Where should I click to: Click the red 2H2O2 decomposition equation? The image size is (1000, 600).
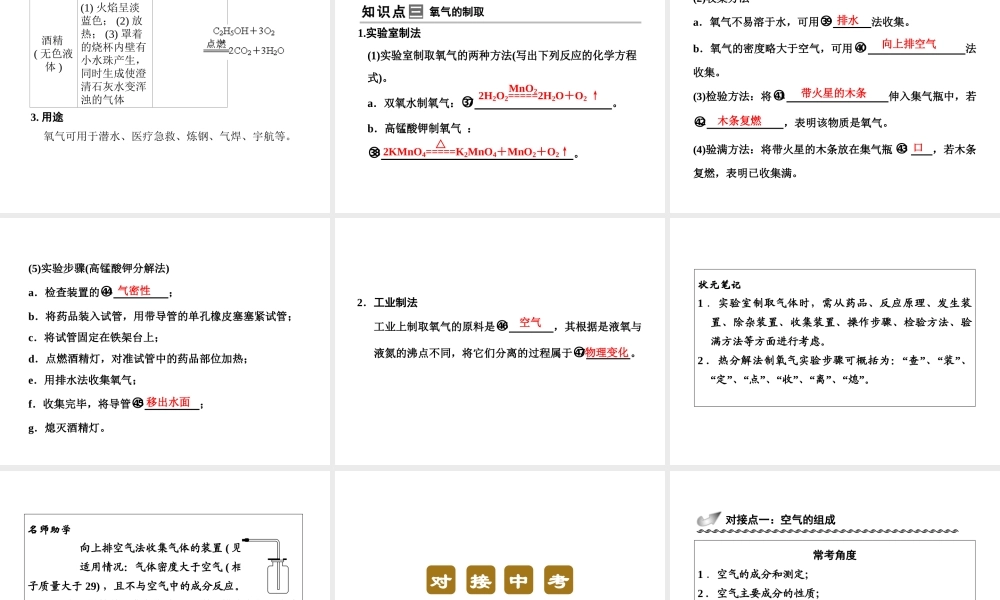539,95
